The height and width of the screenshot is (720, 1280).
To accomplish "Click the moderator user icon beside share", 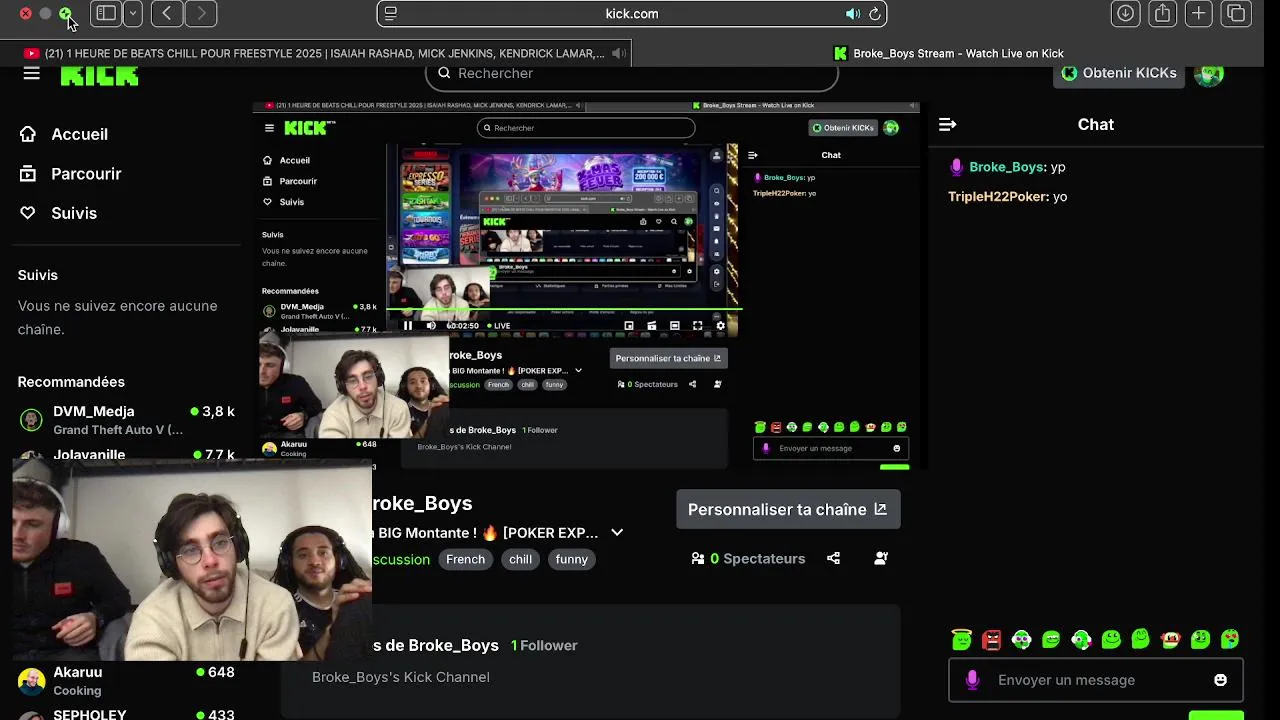I will (x=881, y=558).
